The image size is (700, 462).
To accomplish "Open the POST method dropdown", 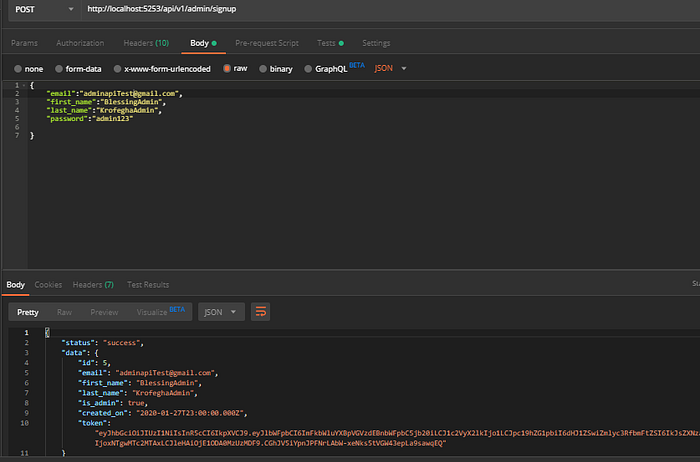I will point(43,9).
